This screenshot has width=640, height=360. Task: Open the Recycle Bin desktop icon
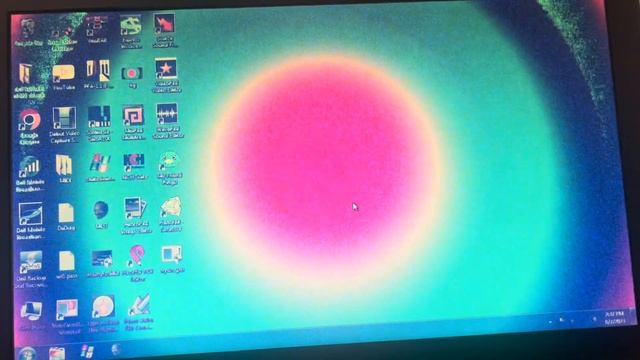point(28,32)
